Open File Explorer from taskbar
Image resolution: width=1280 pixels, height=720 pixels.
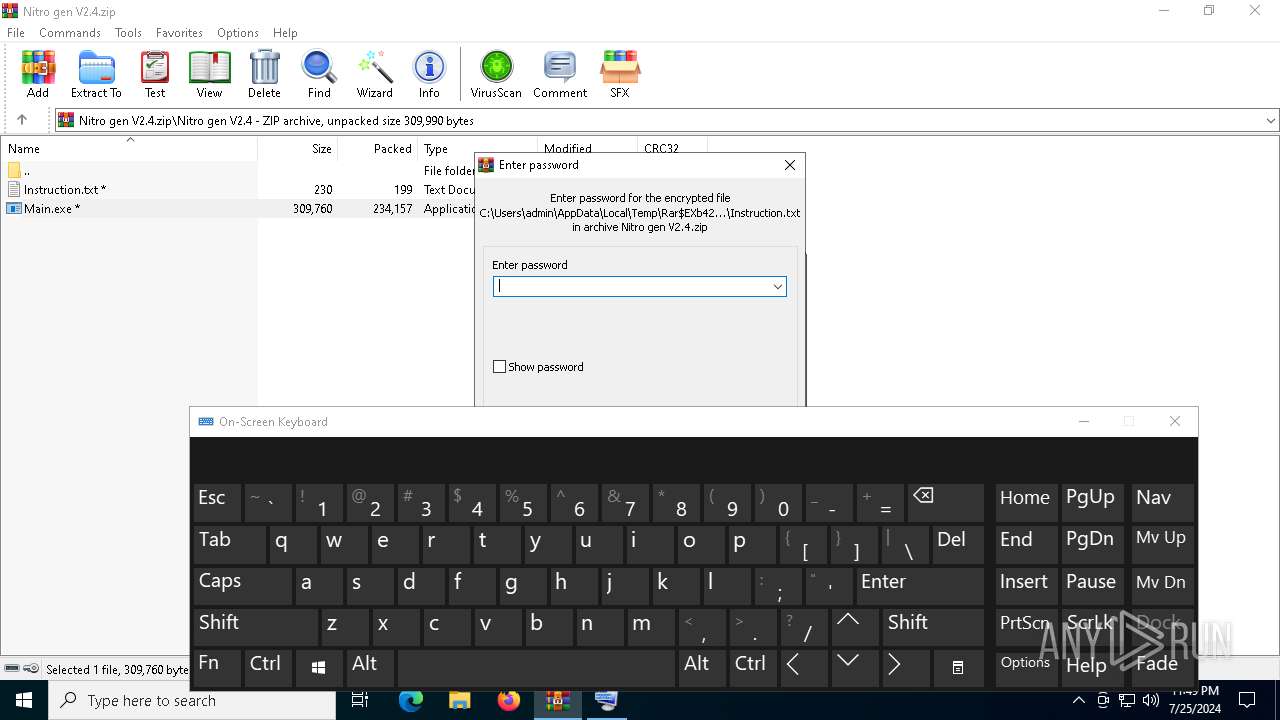(459, 700)
